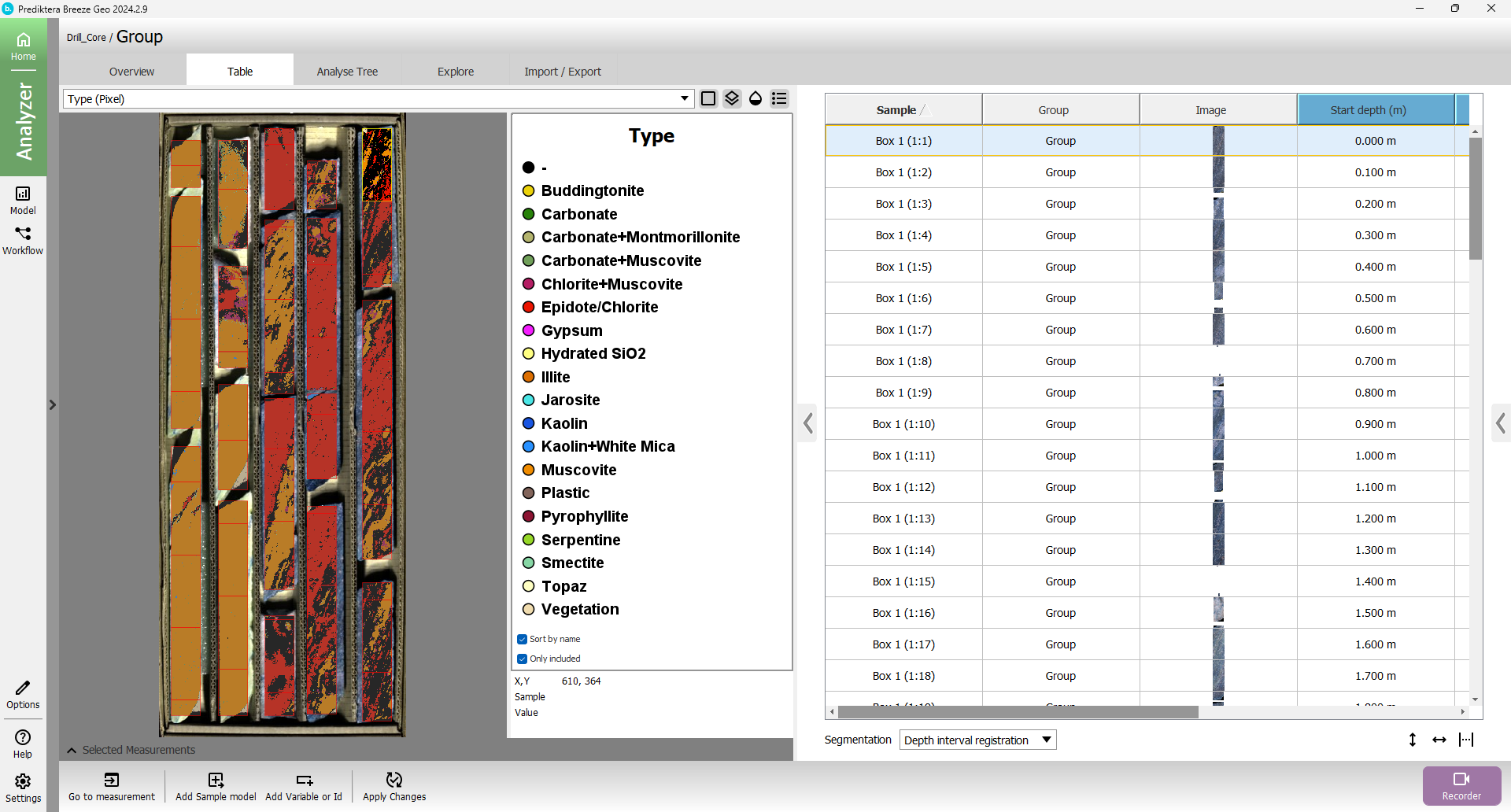Screen dimensions: 1511x812
Task: Click the layers overlay icon
Action: (x=732, y=98)
